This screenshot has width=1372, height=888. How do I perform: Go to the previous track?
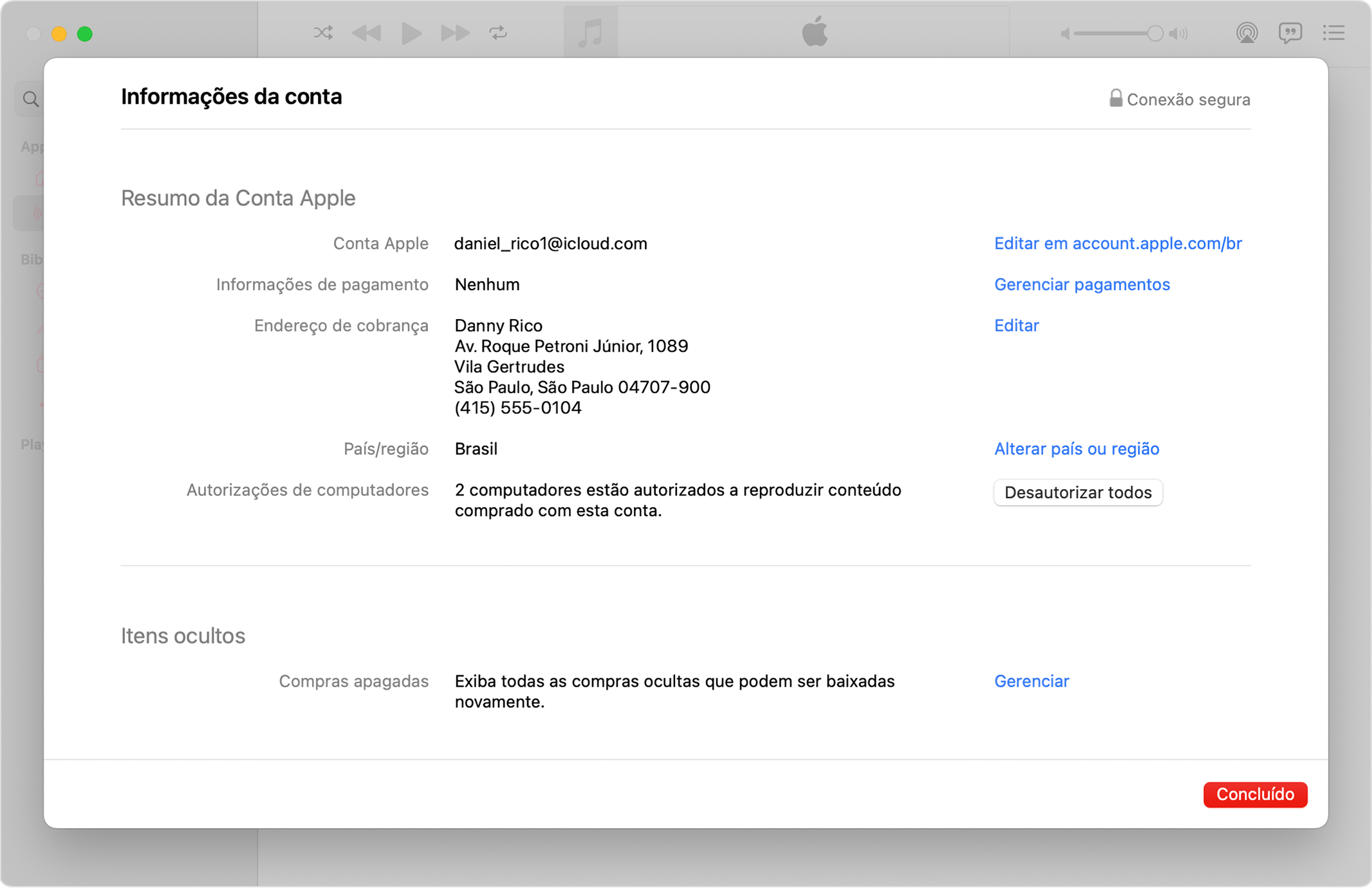[367, 33]
